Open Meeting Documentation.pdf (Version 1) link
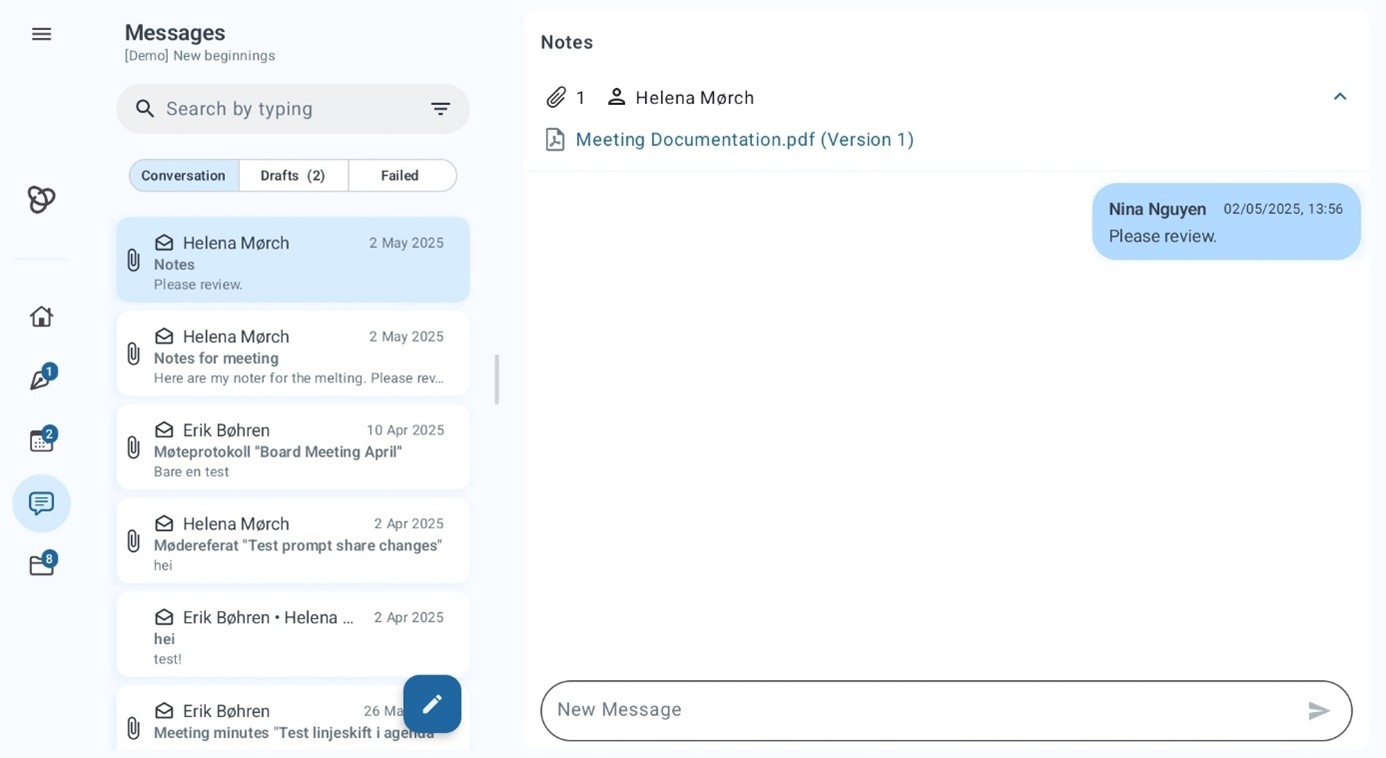This screenshot has width=1386, height=758. coord(745,140)
